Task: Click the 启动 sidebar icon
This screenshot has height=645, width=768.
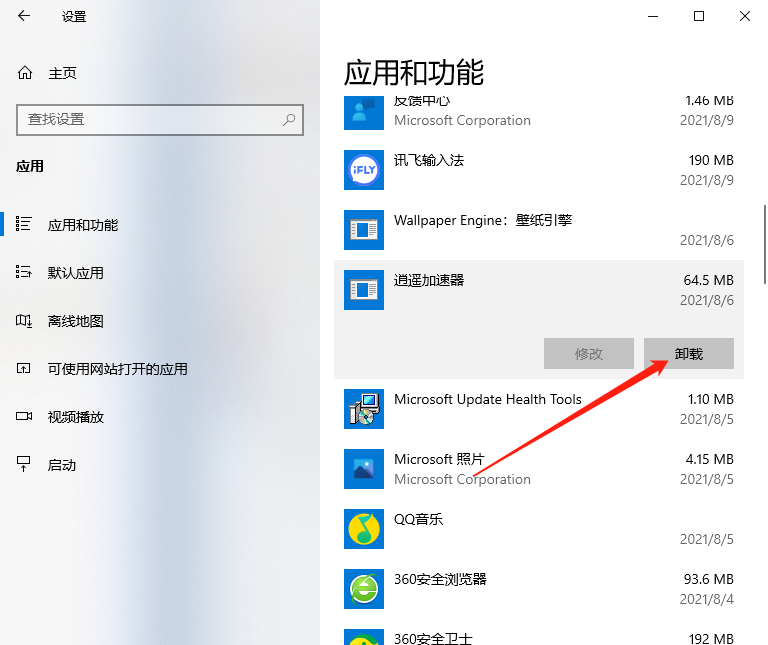Action: click(24, 463)
